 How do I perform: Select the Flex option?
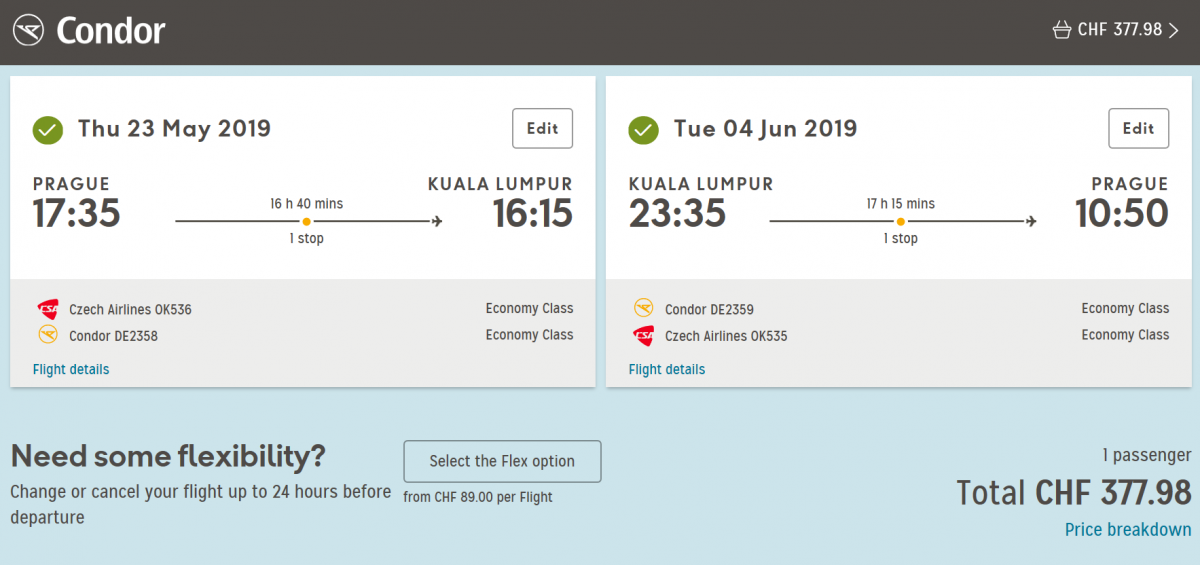coord(502,461)
